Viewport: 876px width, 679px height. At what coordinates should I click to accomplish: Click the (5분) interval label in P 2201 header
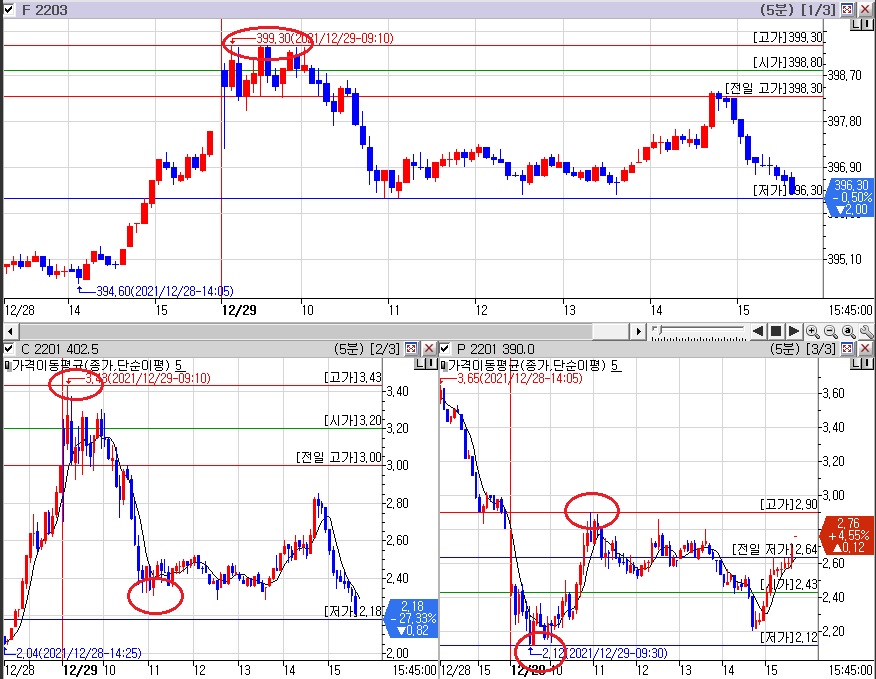(785, 349)
